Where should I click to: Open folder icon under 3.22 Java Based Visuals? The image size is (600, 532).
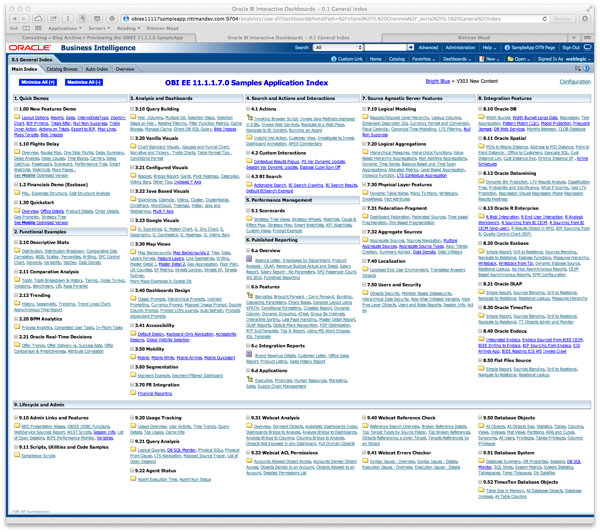(x=133, y=199)
